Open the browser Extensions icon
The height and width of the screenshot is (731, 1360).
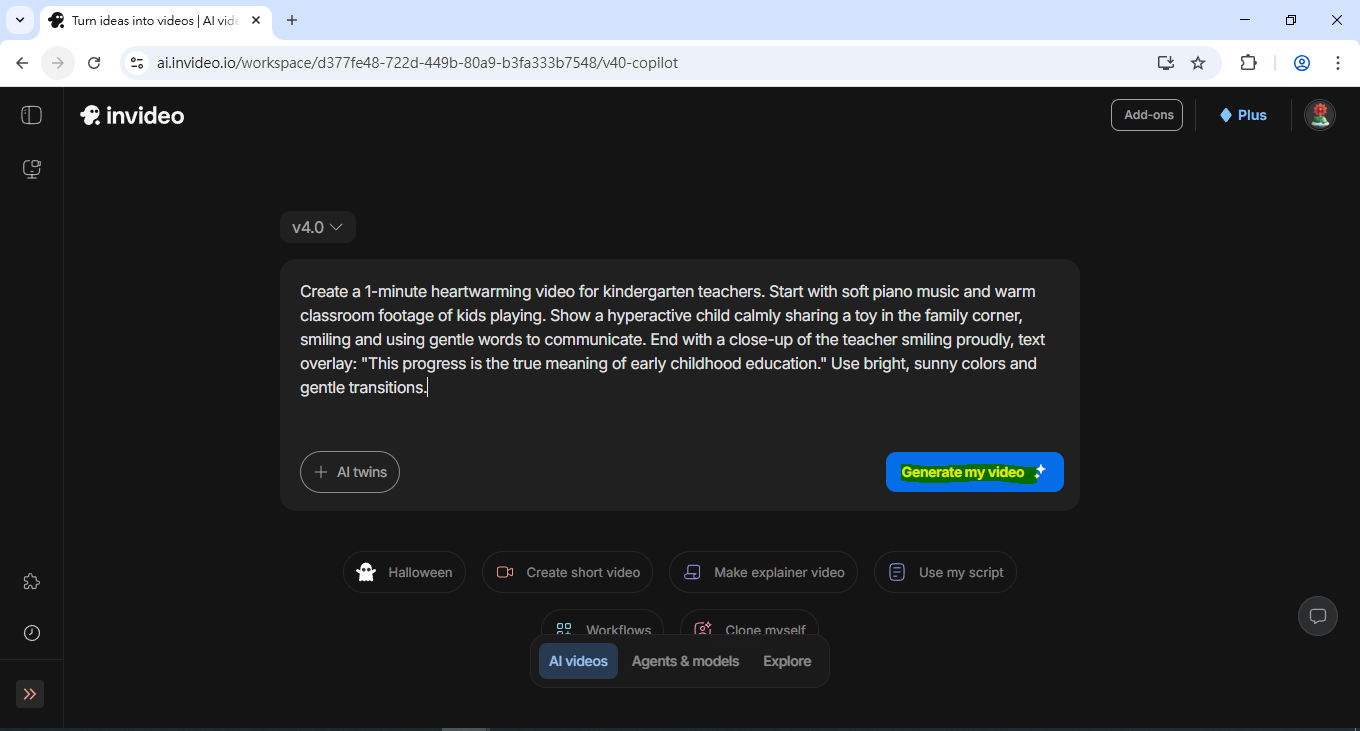pos(1248,63)
